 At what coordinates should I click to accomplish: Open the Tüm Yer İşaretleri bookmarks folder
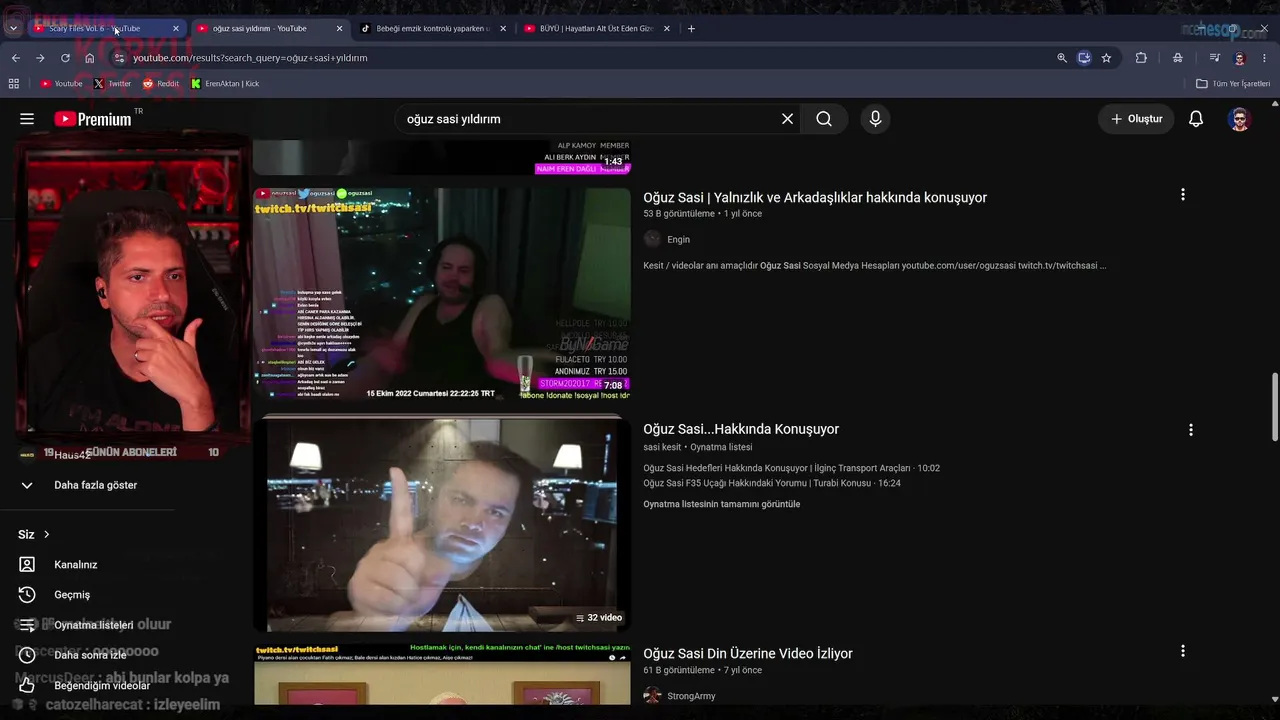tap(1233, 84)
